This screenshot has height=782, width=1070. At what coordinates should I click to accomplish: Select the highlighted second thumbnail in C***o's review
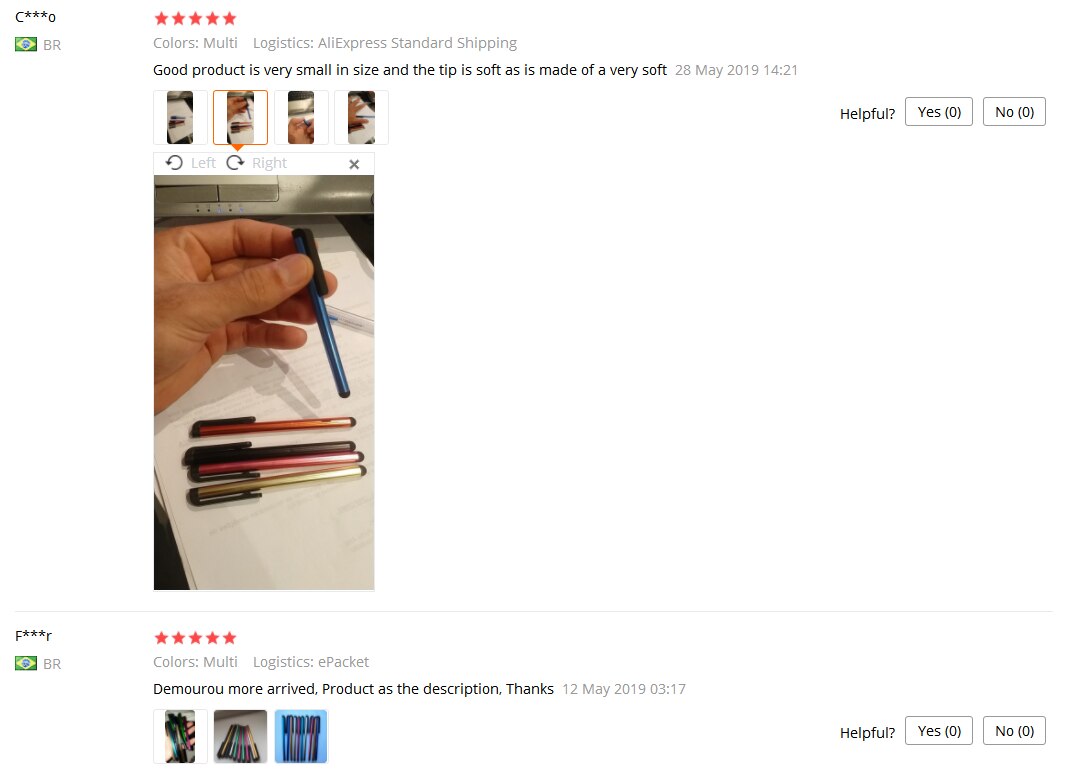click(x=240, y=117)
